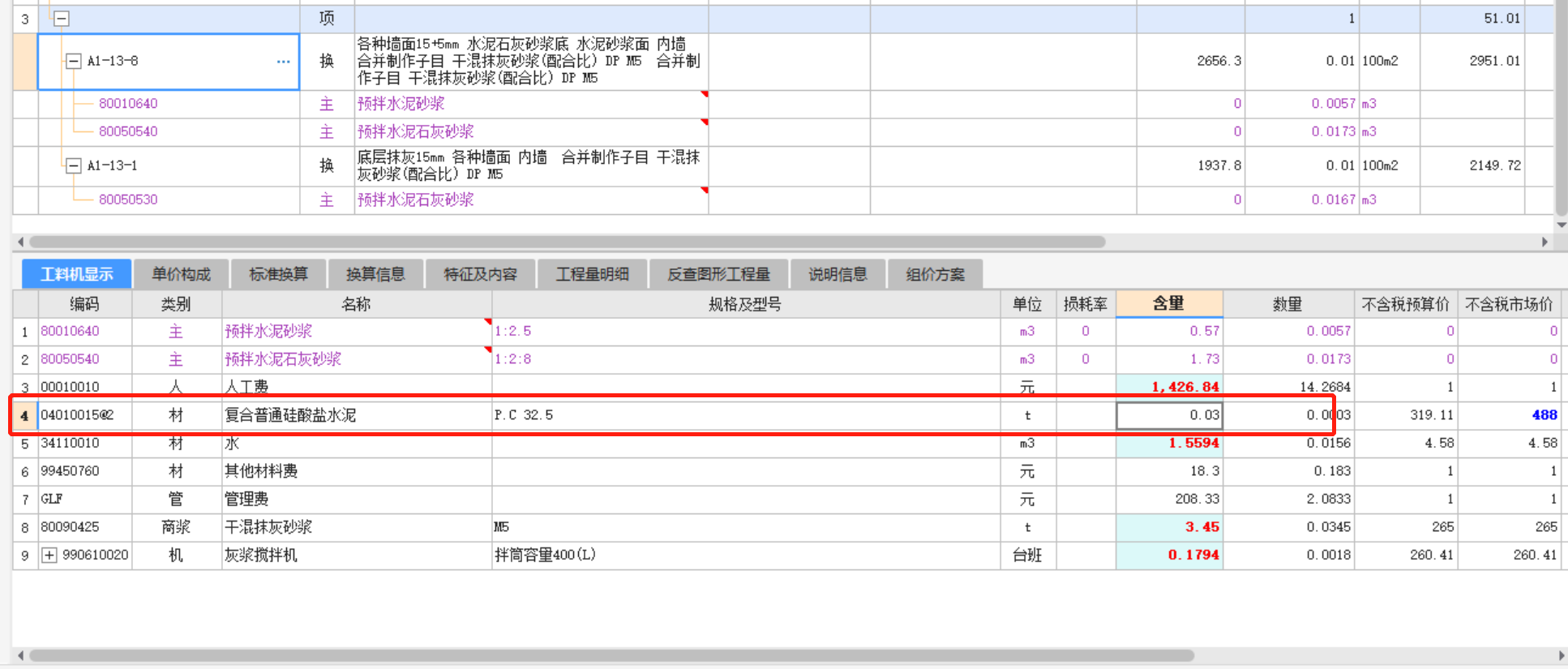Image resolution: width=1568 pixels, height=669 pixels.
Task: Switch to the 工料机显示 tab
Action: point(77,274)
